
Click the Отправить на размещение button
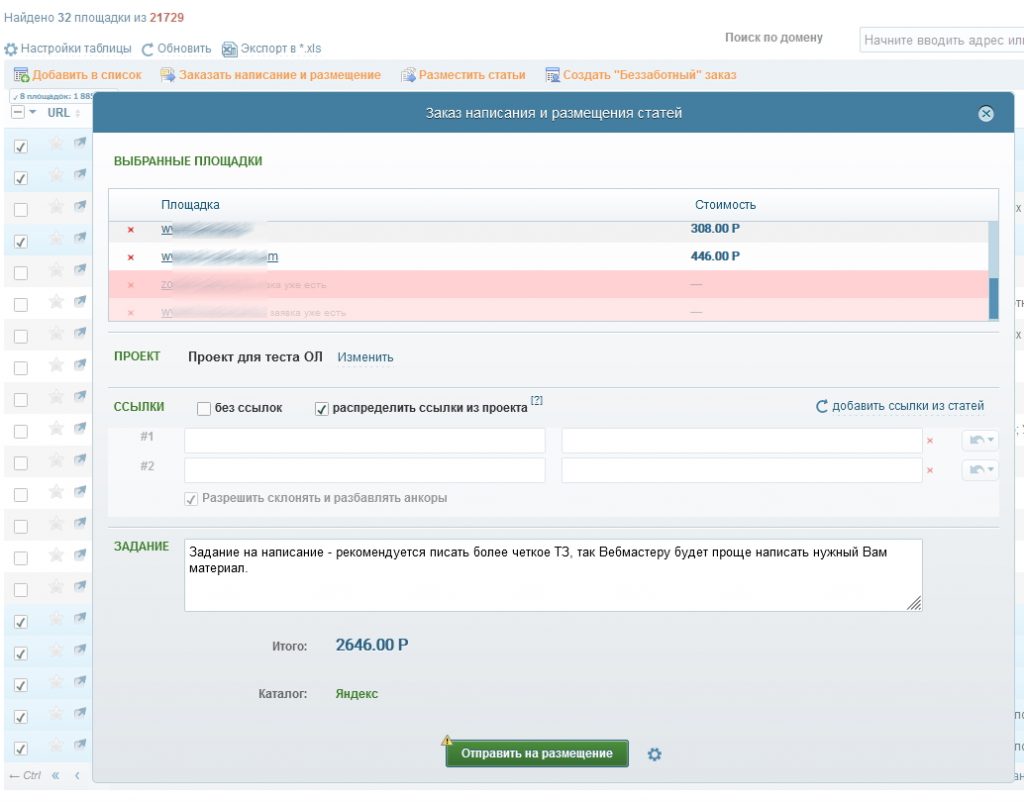[x=537, y=754]
